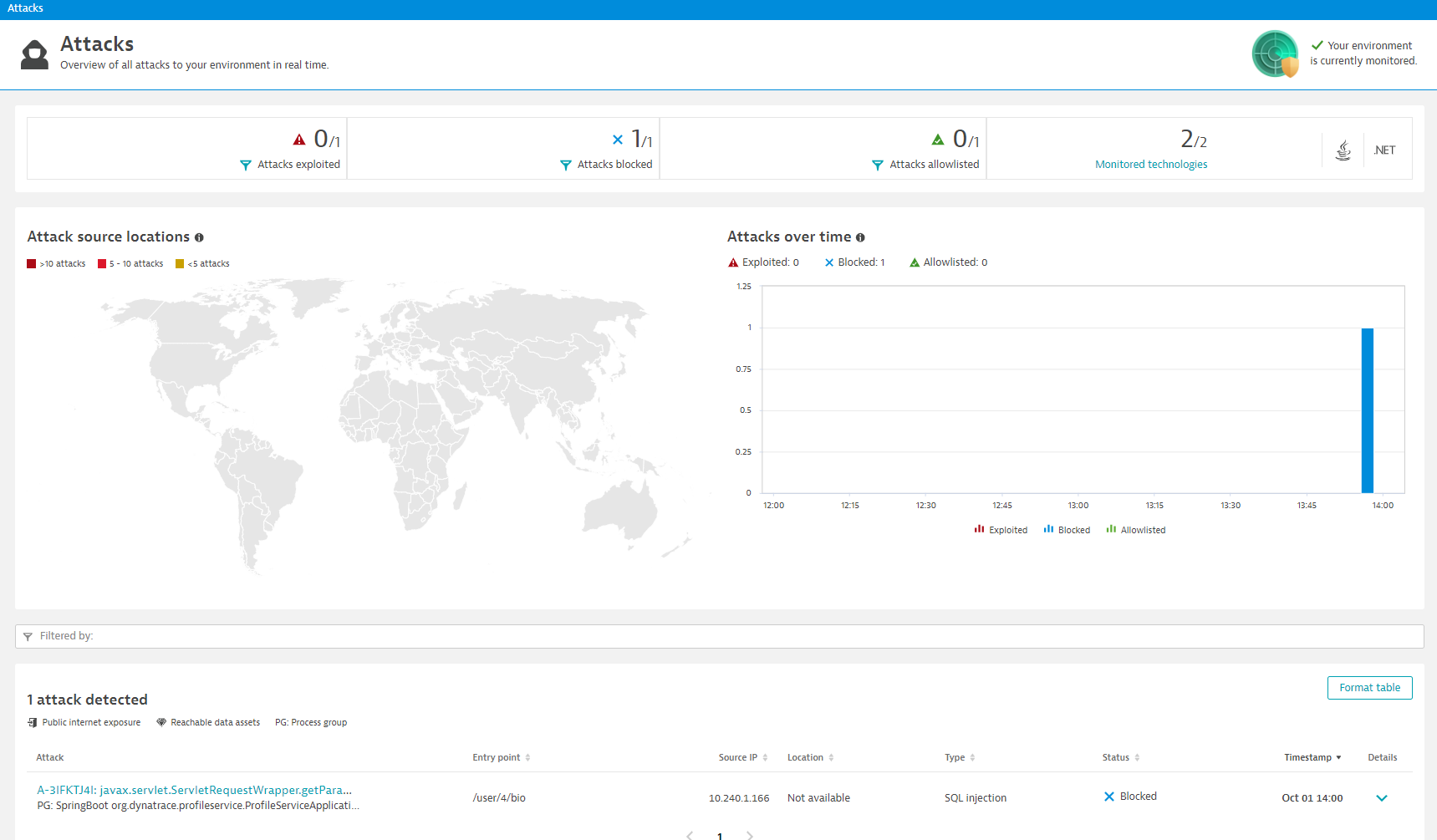Sort table by Location column

pyautogui.click(x=810, y=757)
